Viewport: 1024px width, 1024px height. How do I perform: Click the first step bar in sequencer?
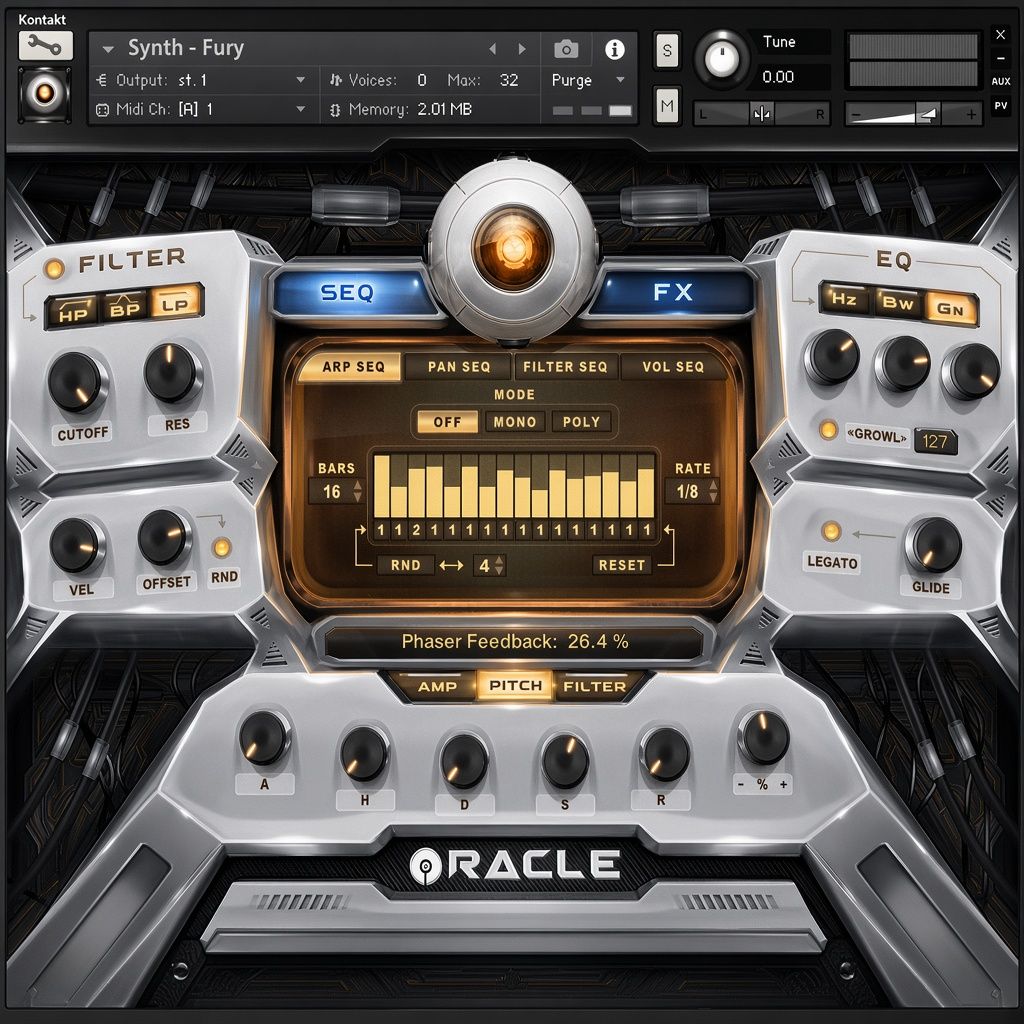point(382,487)
